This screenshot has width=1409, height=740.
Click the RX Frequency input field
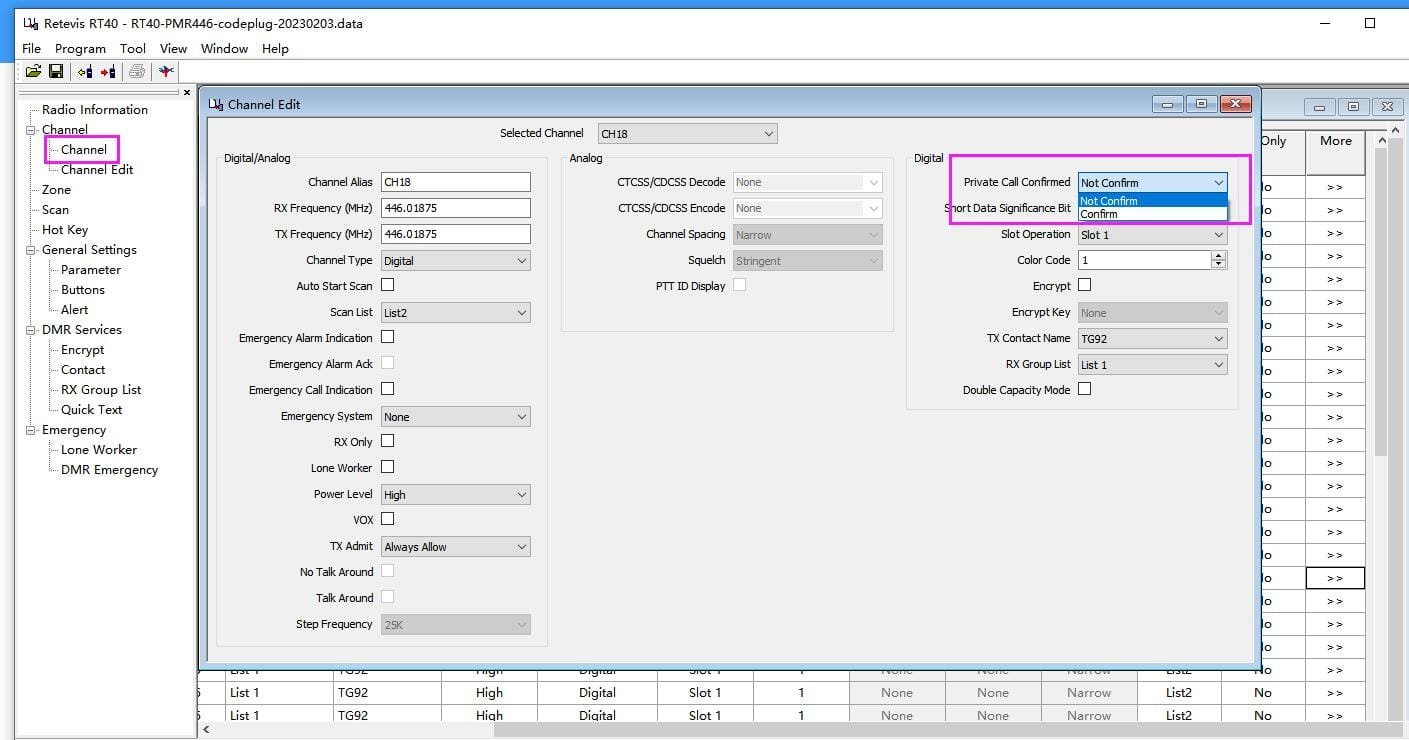point(455,208)
